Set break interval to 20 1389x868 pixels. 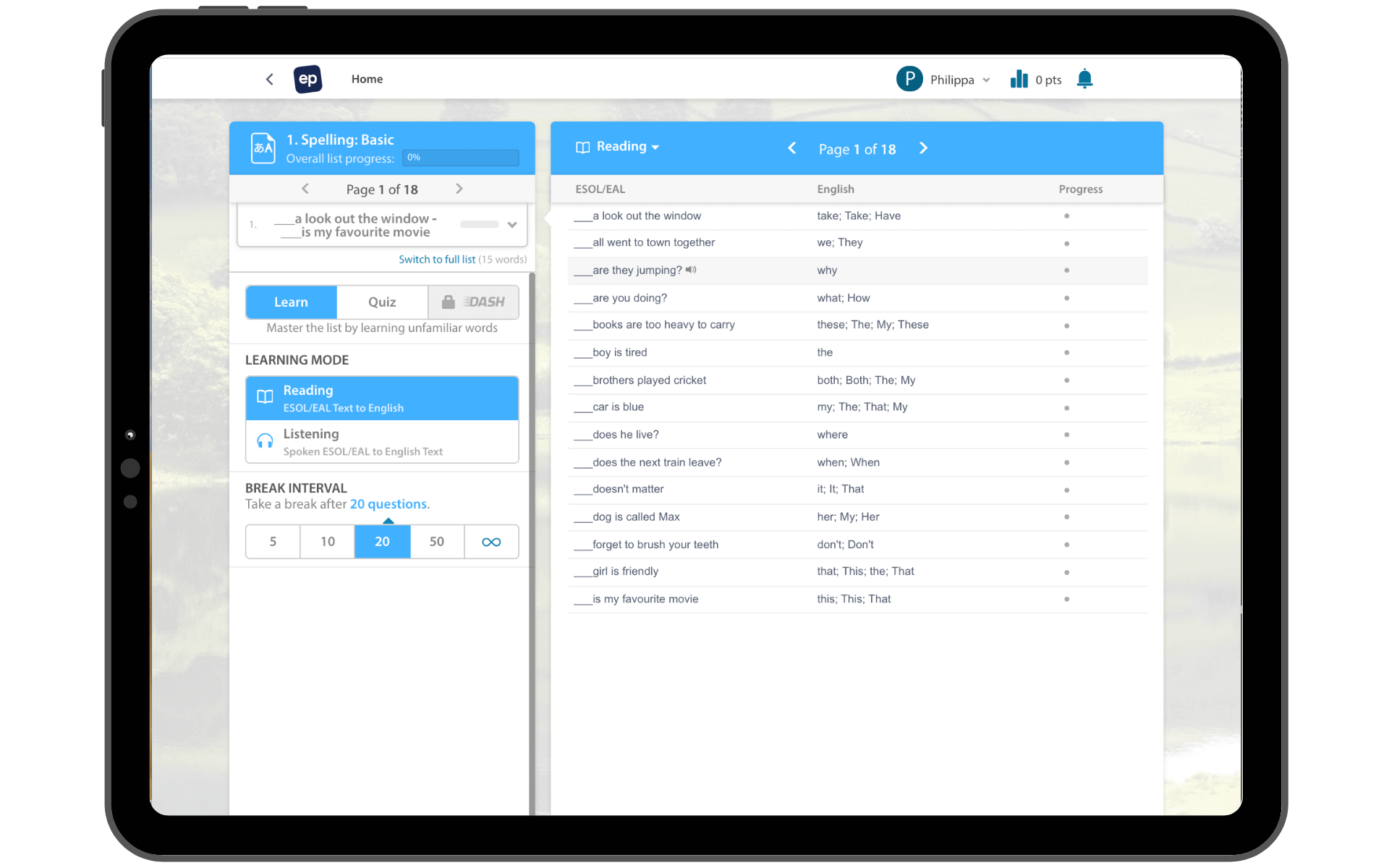(382, 542)
